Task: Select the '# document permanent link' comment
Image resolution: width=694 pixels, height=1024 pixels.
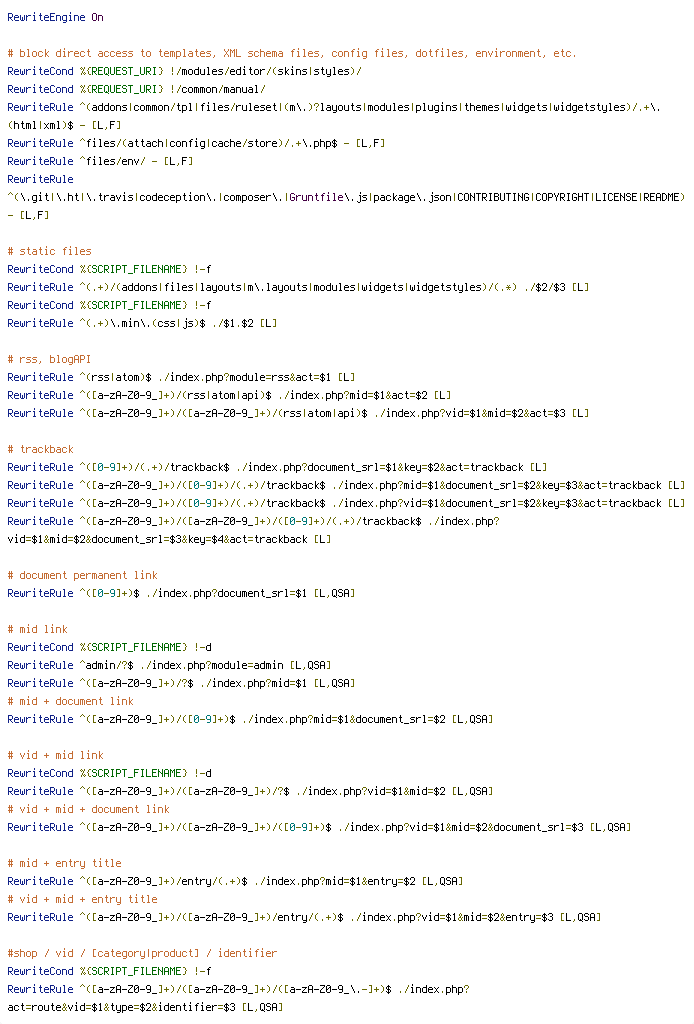Action: (x=83, y=575)
